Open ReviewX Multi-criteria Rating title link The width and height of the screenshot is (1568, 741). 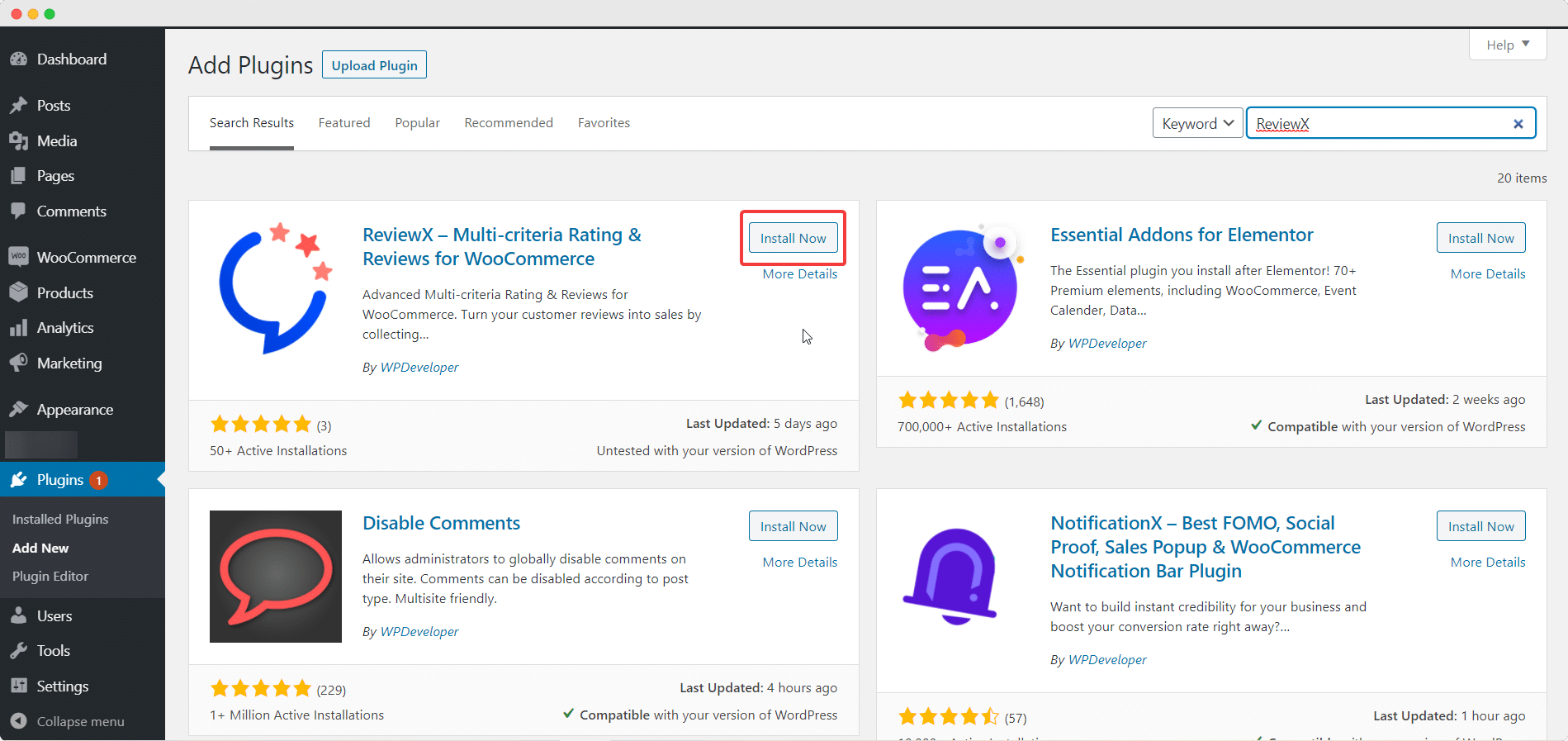click(x=502, y=247)
